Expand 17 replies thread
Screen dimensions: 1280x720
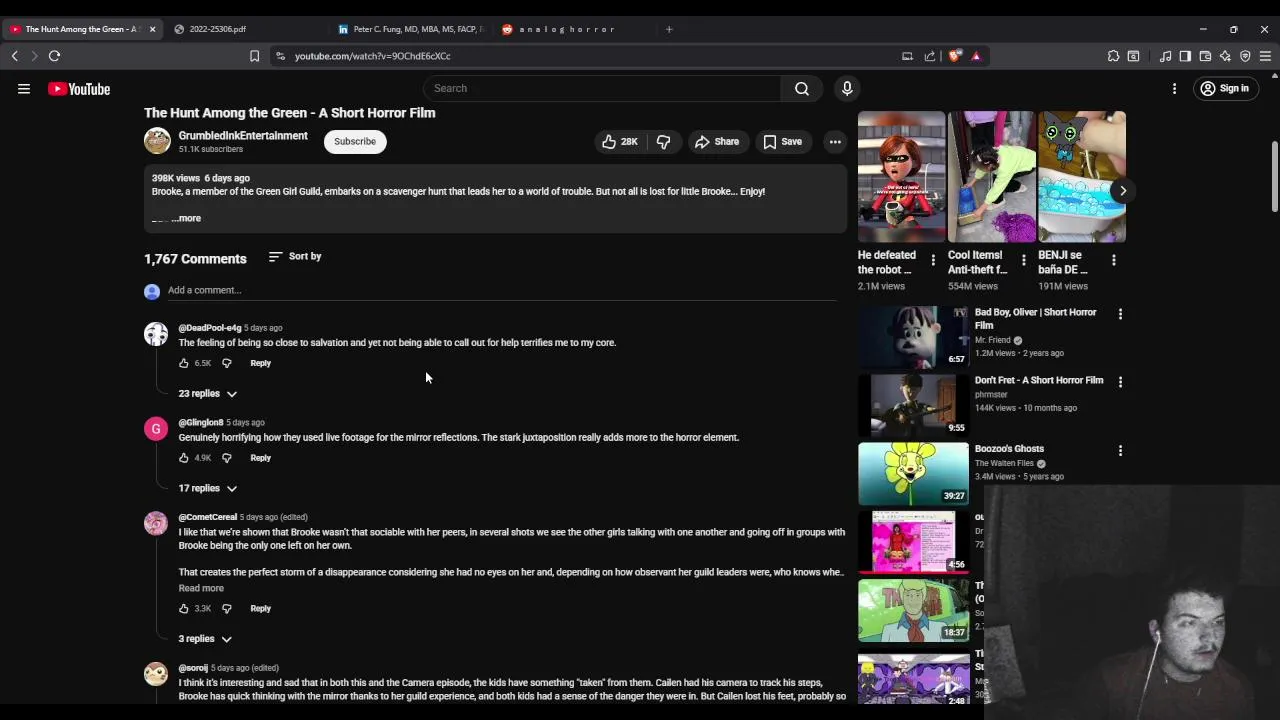pos(208,488)
